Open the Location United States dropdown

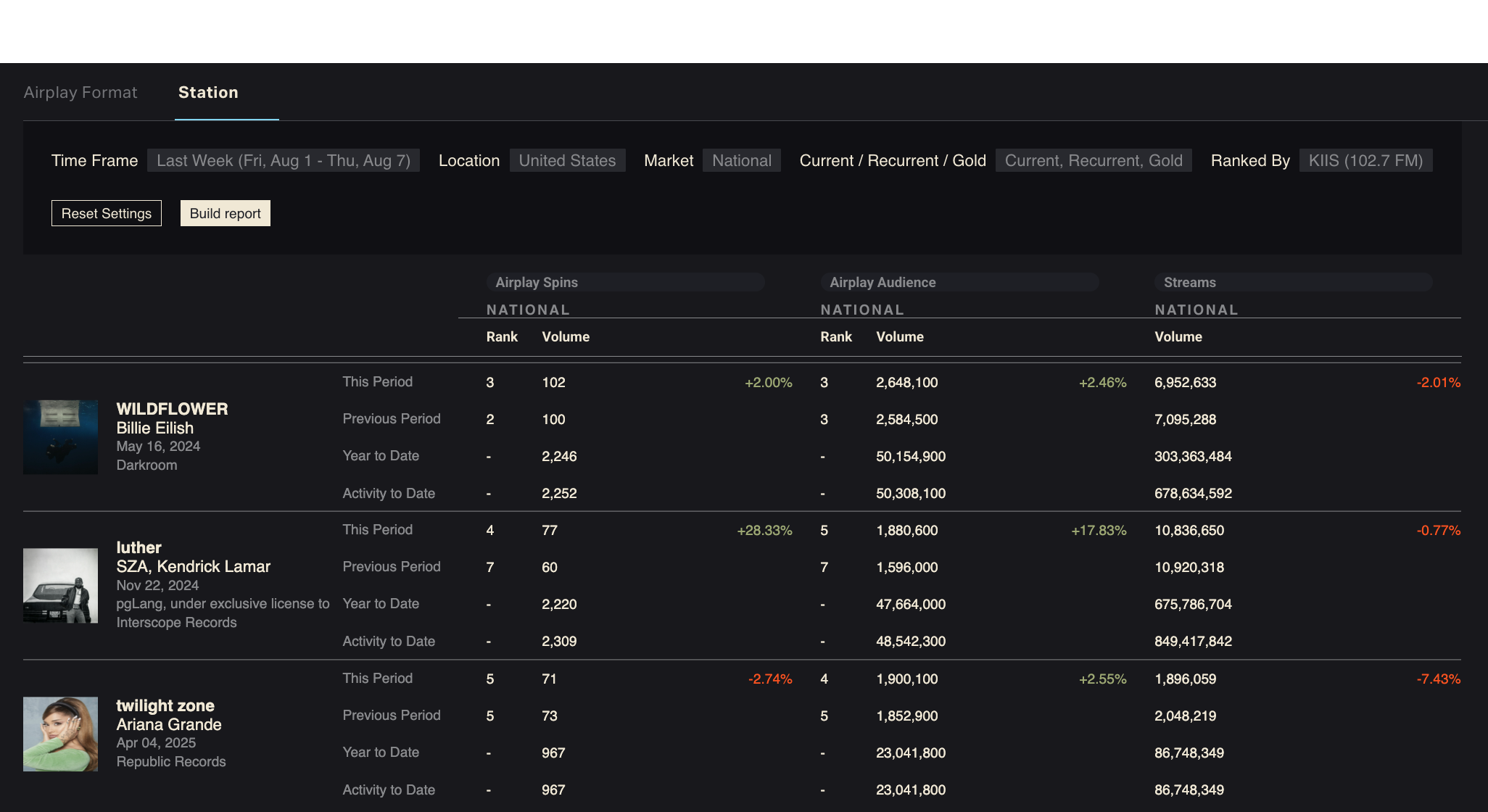pyautogui.click(x=567, y=160)
